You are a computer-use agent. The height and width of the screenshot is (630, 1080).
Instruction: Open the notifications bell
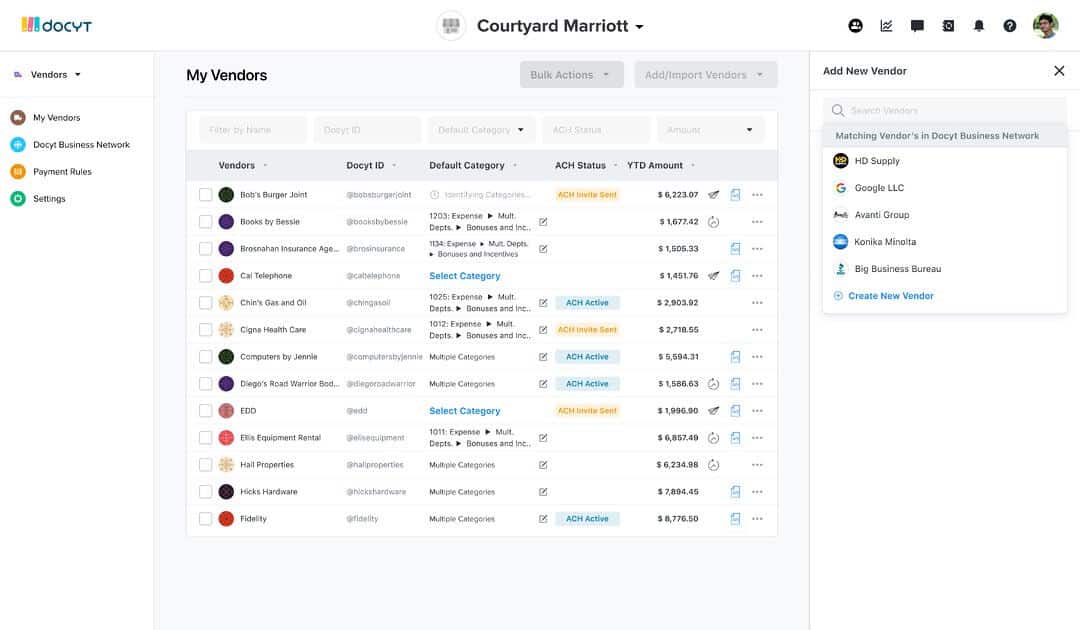point(979,26)
